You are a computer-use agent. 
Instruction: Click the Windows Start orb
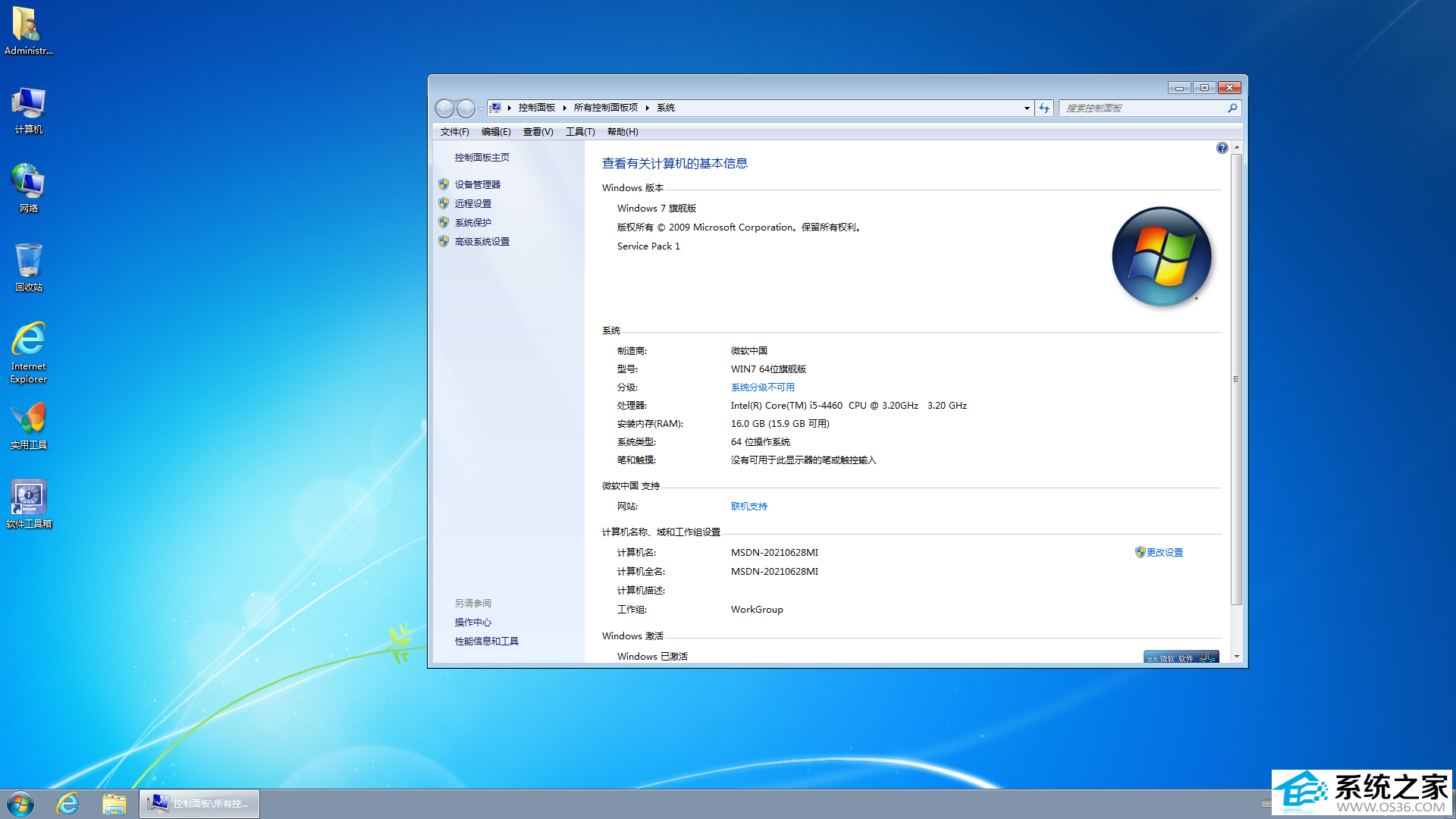pyautogui.click(x=20, y=804)
